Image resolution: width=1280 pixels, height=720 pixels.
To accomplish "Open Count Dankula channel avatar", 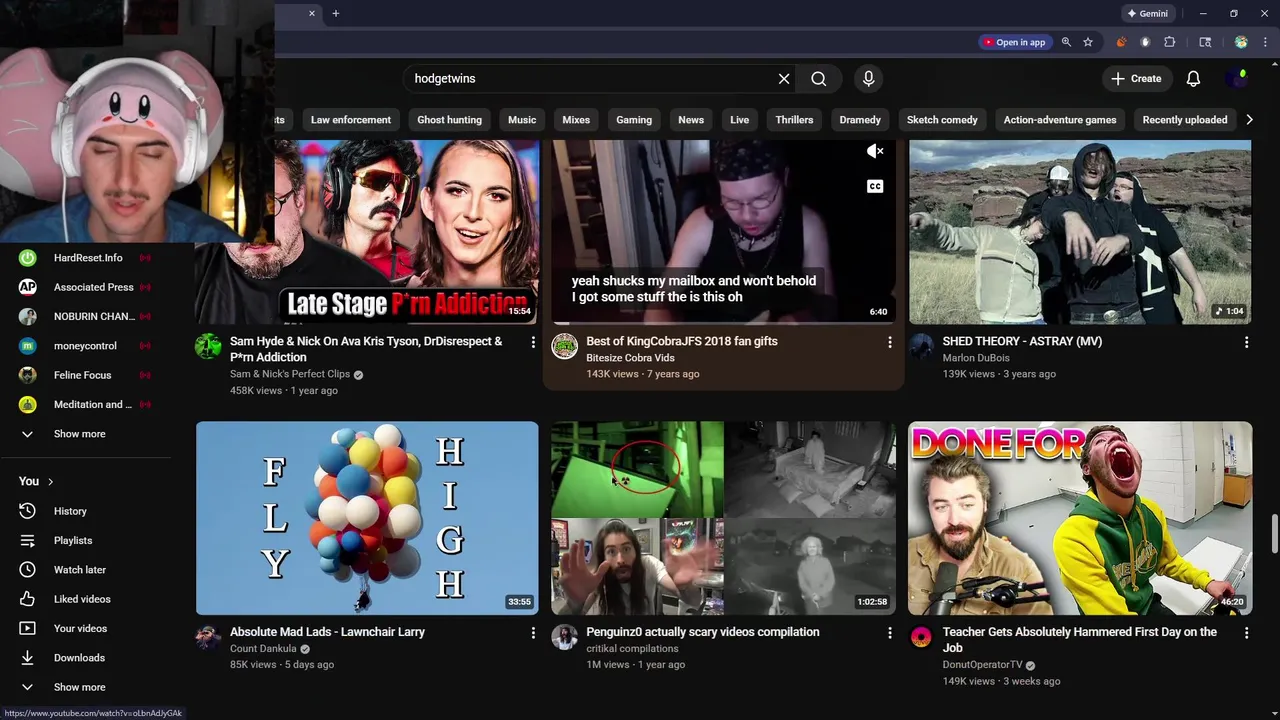I will click(x=208, y=637).
